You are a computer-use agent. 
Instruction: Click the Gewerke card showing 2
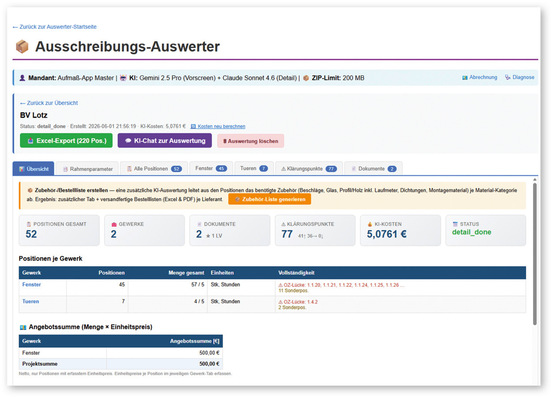145,230
